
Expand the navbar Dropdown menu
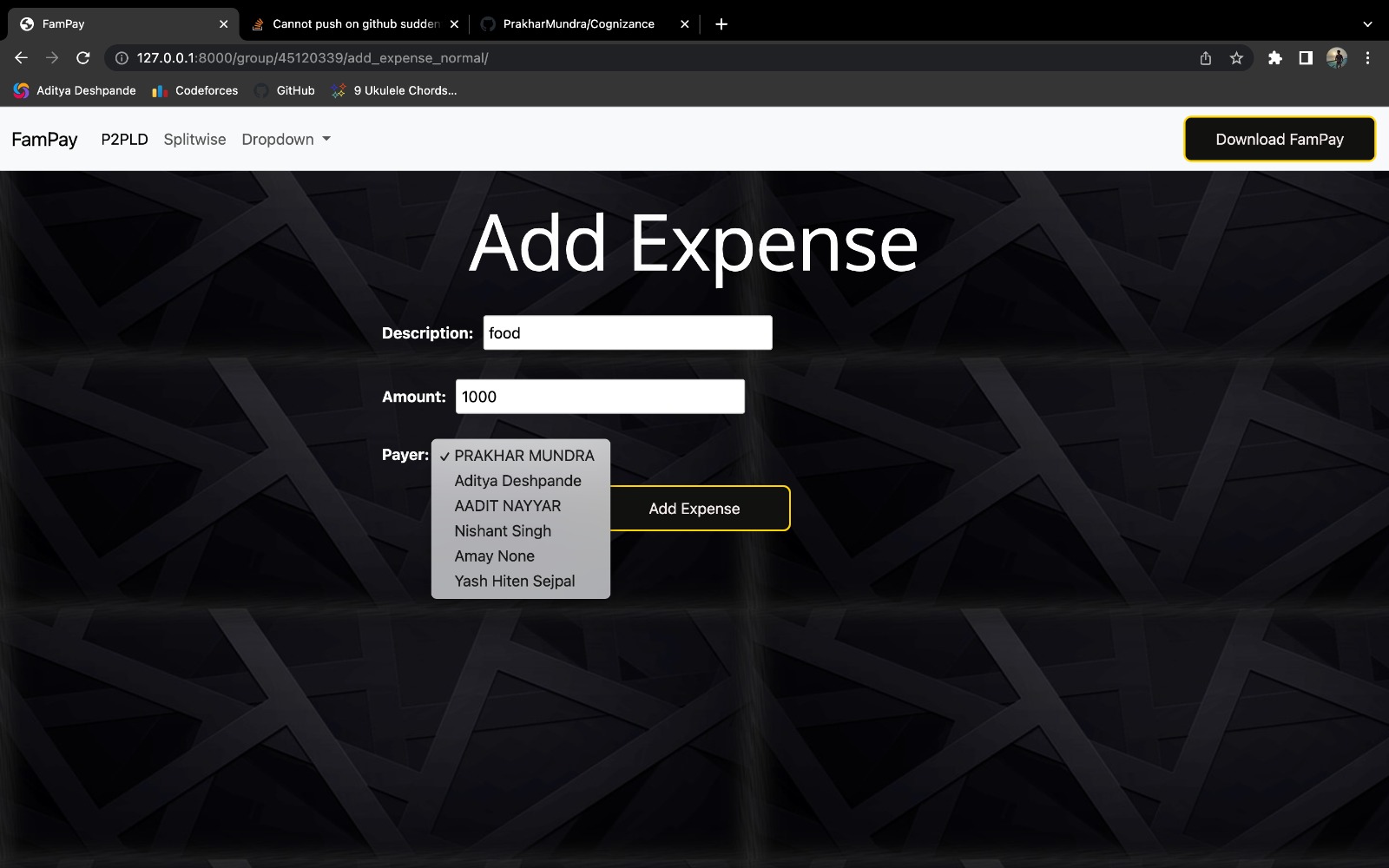286,140
